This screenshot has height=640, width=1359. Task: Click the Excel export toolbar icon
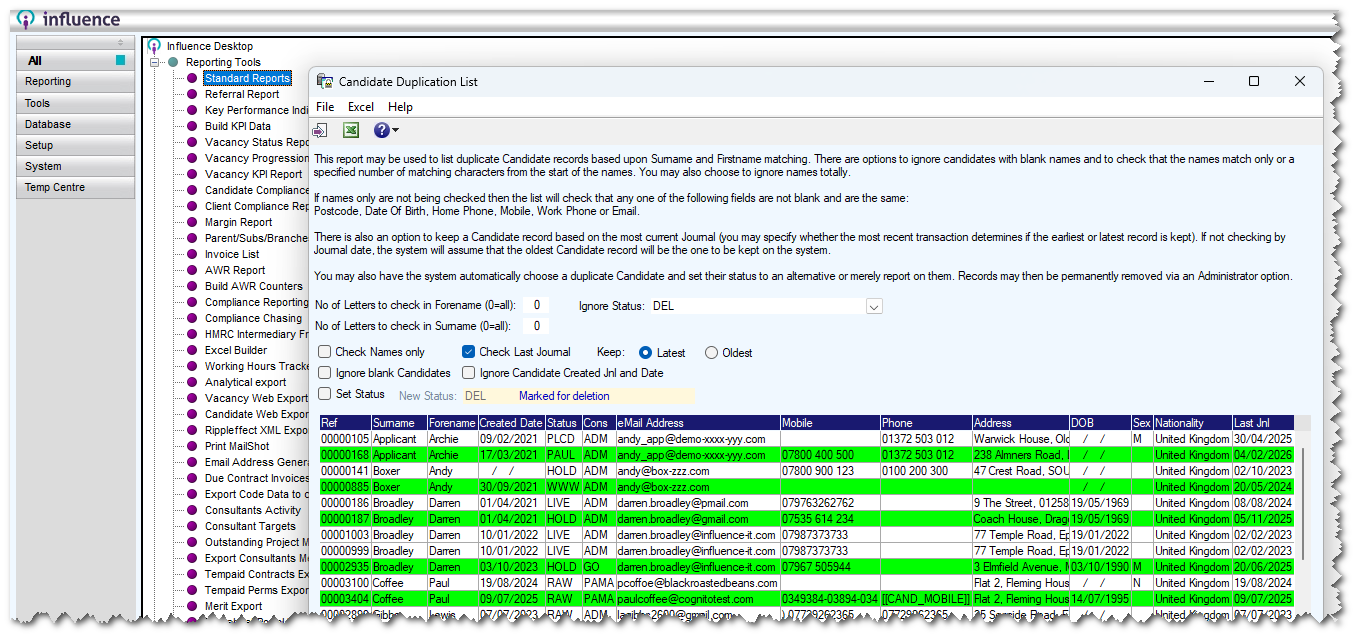[351, 131]
